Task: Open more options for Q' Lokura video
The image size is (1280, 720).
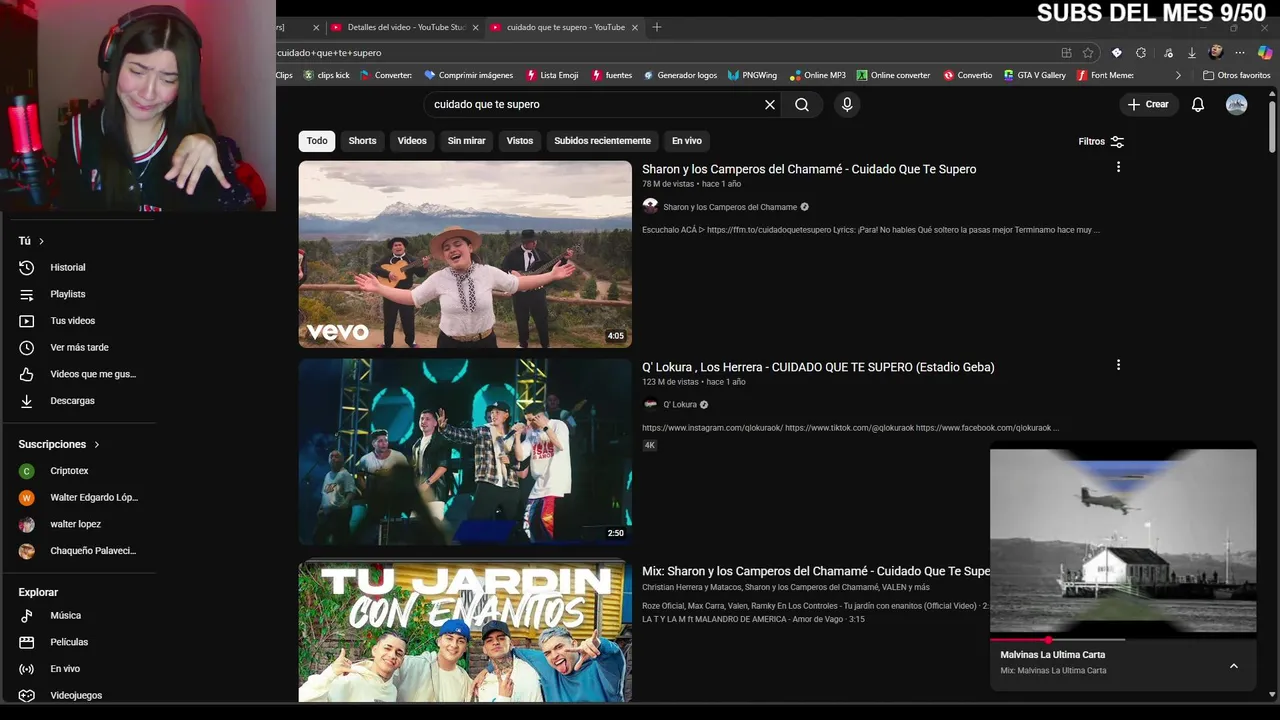Action: tap(1118, 365)
